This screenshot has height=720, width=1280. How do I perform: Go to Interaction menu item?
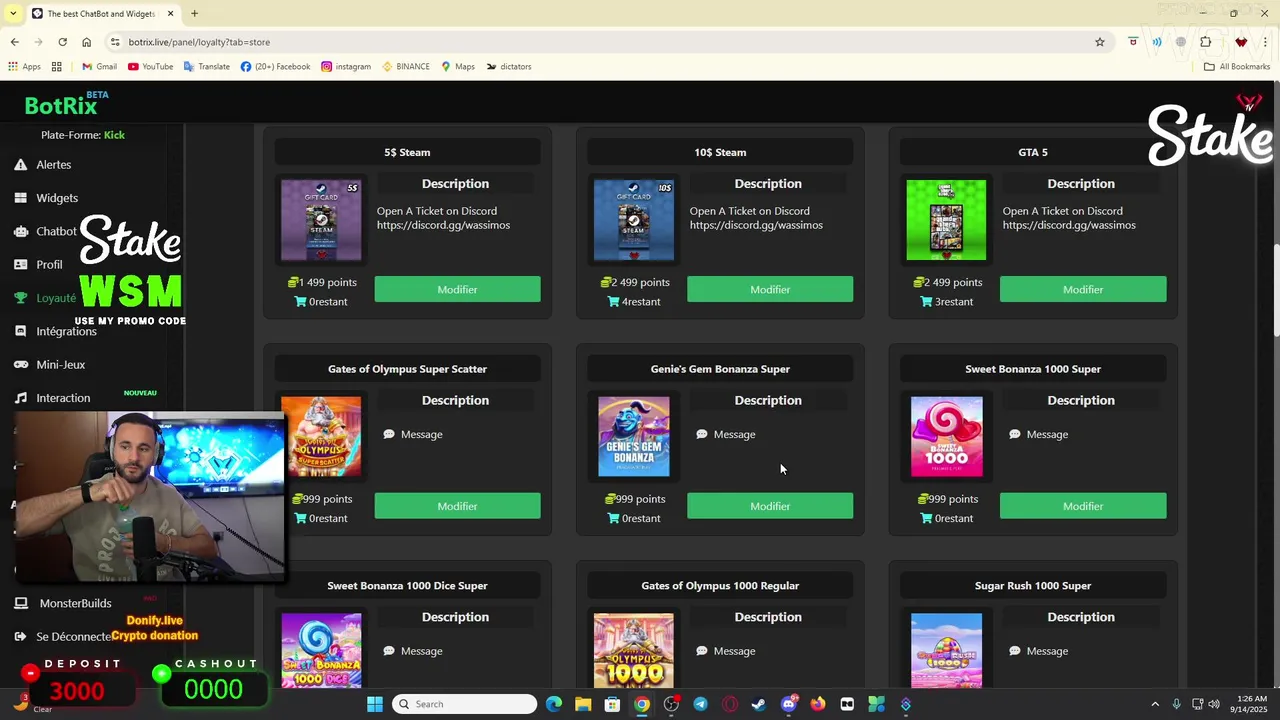(63, 398)
